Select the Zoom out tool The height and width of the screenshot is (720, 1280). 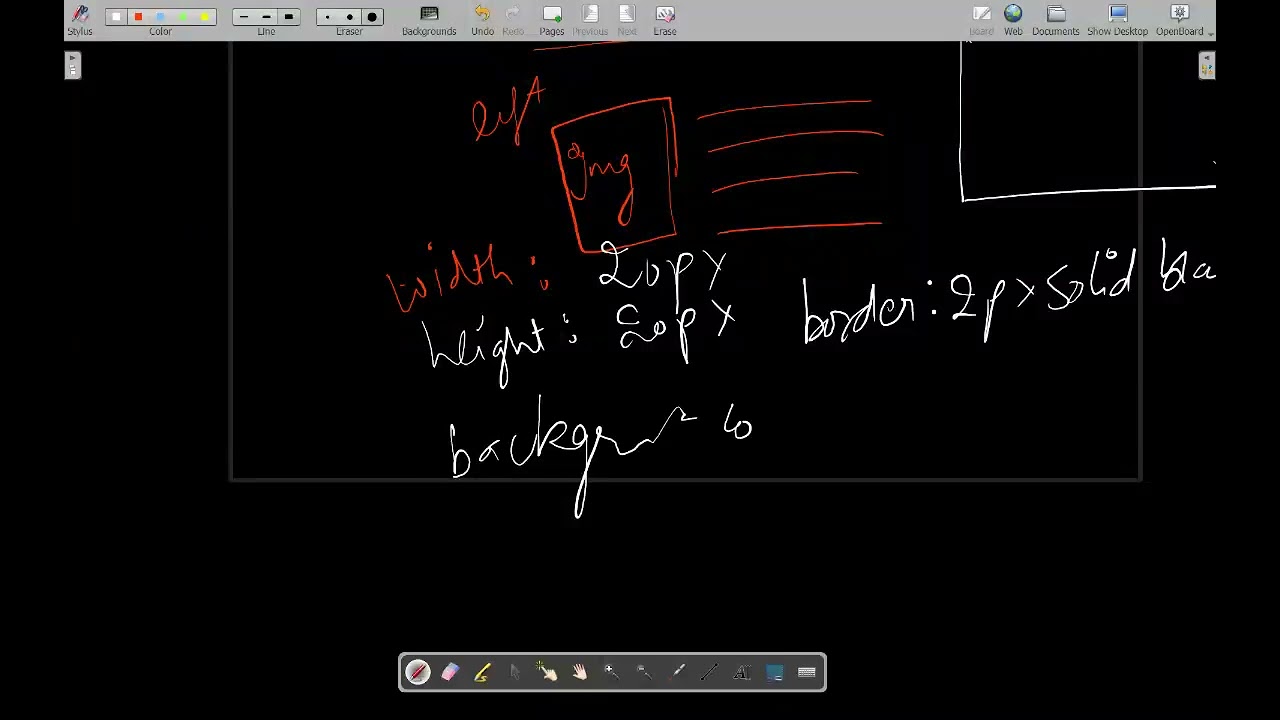coord(644,672)
